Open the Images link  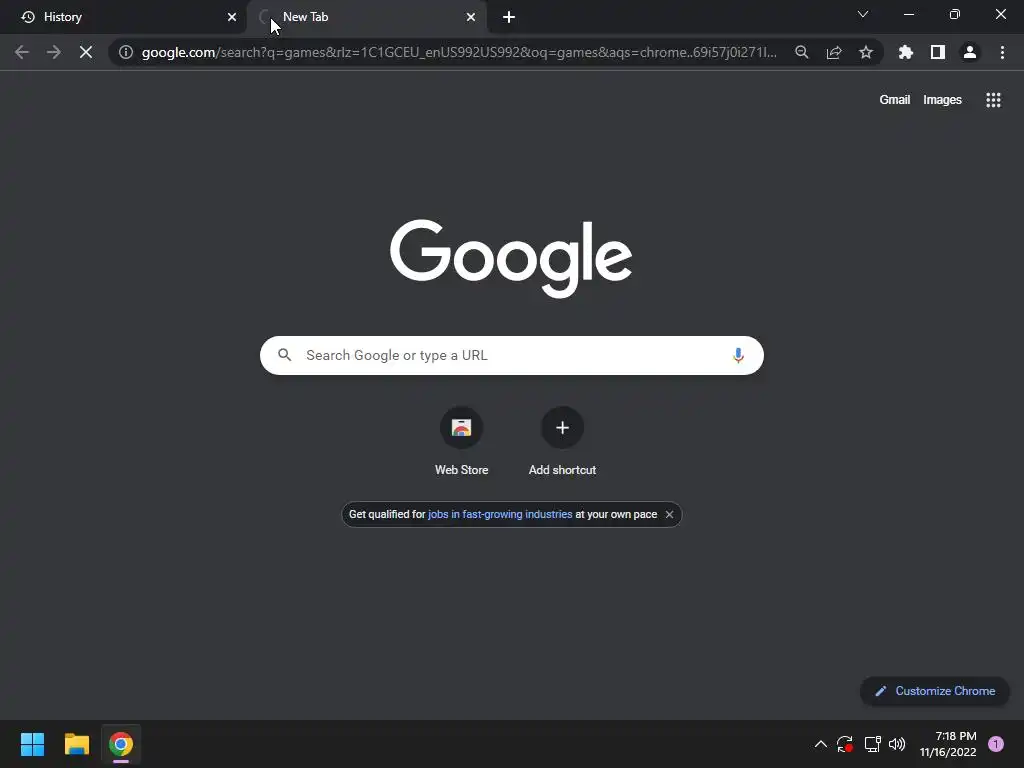coord(942,100)
